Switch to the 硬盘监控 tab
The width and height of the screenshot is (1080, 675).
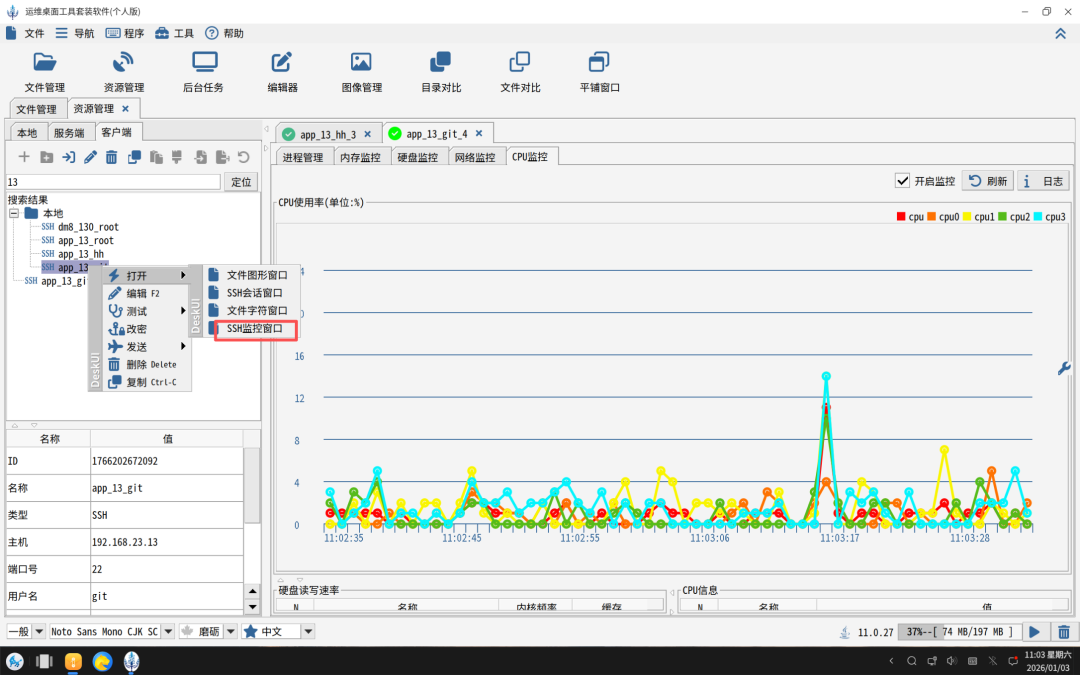pos(418,157)
